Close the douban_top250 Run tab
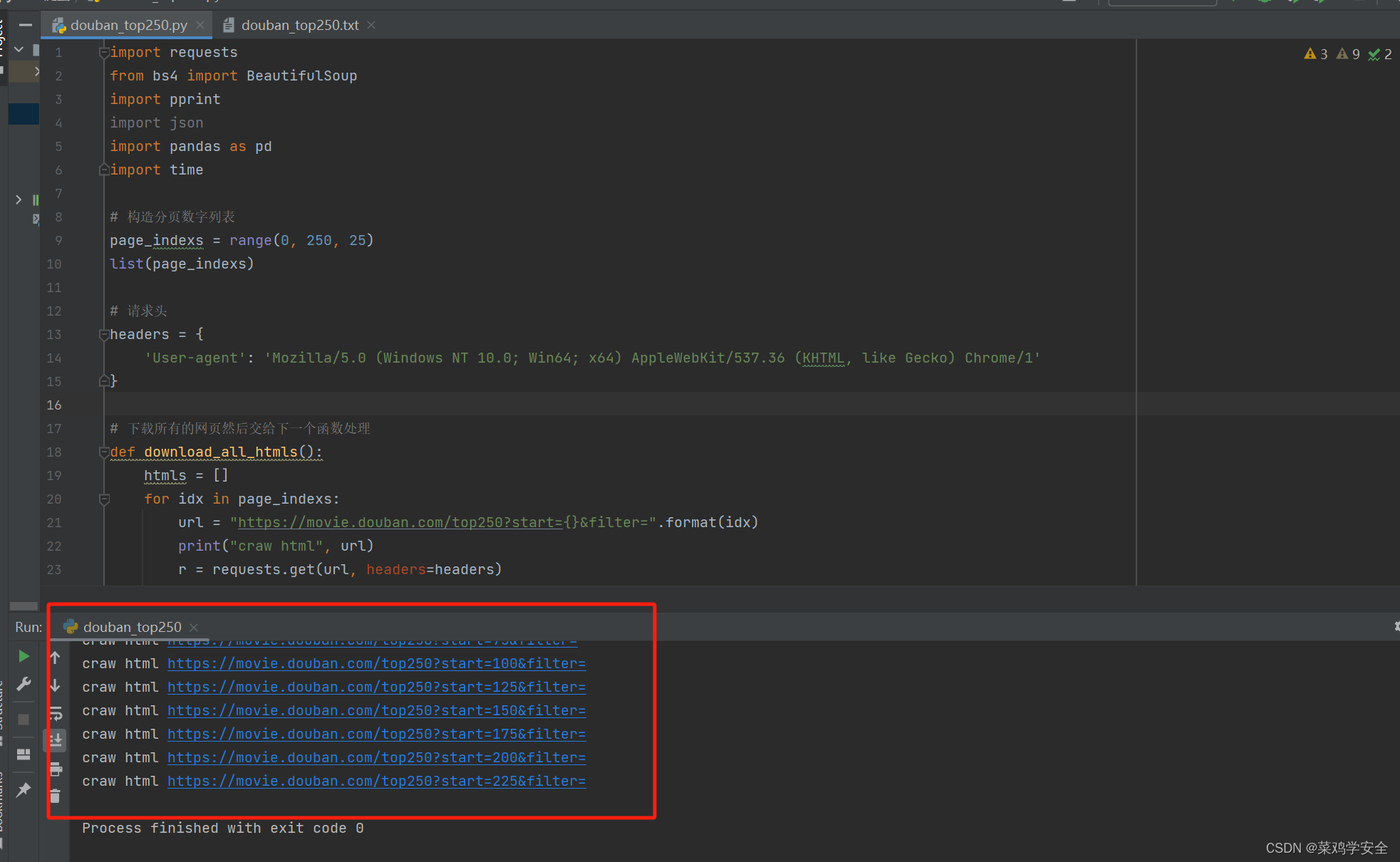Screen dimensions: 1400x862 [x=194, y=628]
